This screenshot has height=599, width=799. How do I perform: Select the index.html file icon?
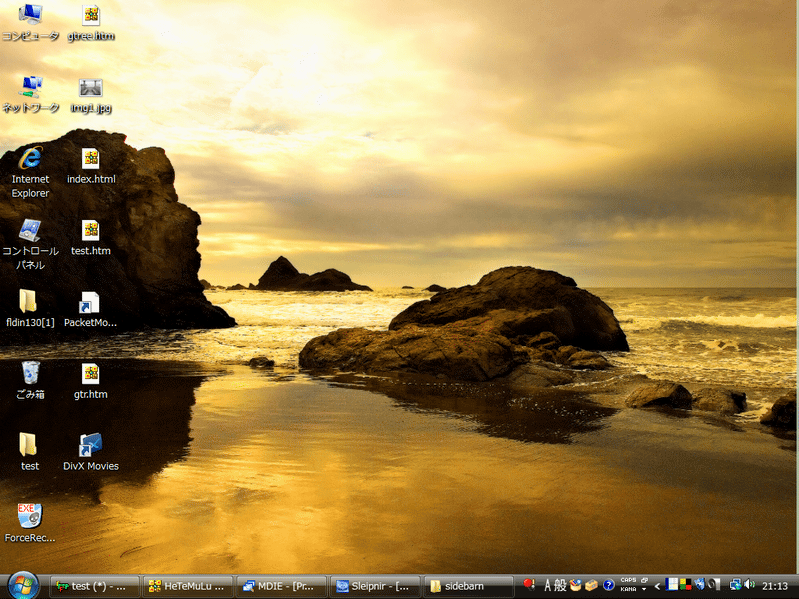[x=91, y=159]
